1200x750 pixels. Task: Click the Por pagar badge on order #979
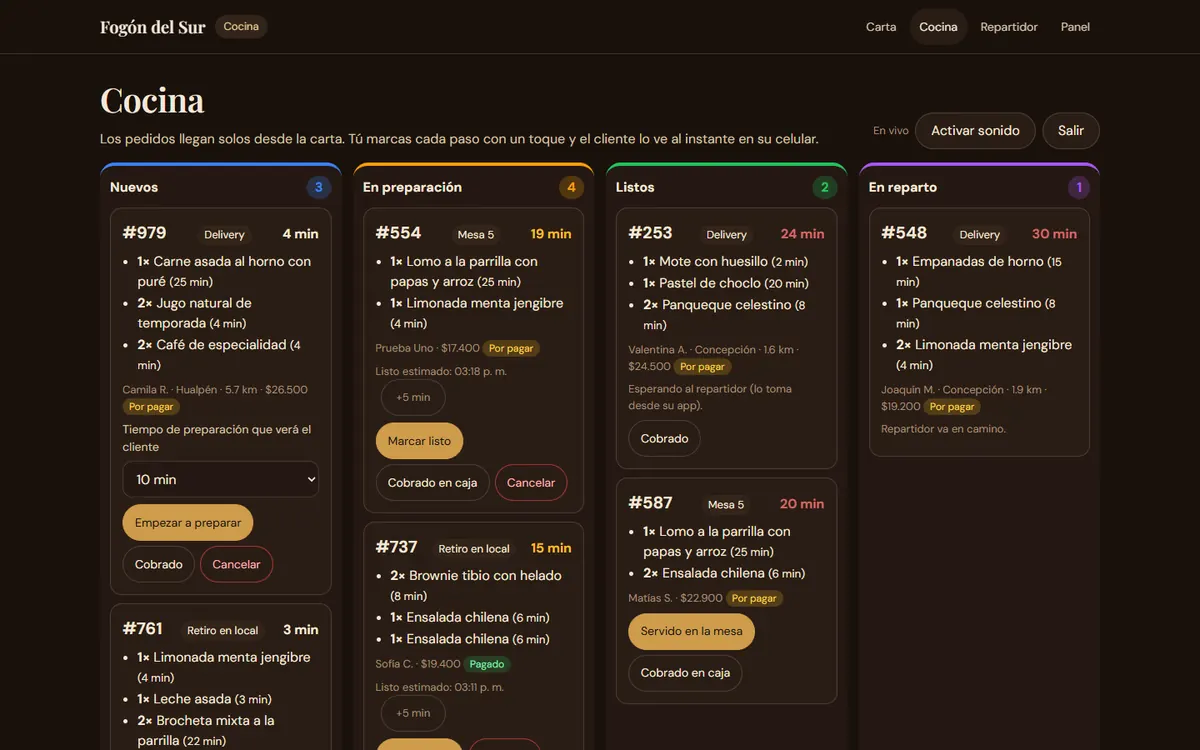(151, 407)
